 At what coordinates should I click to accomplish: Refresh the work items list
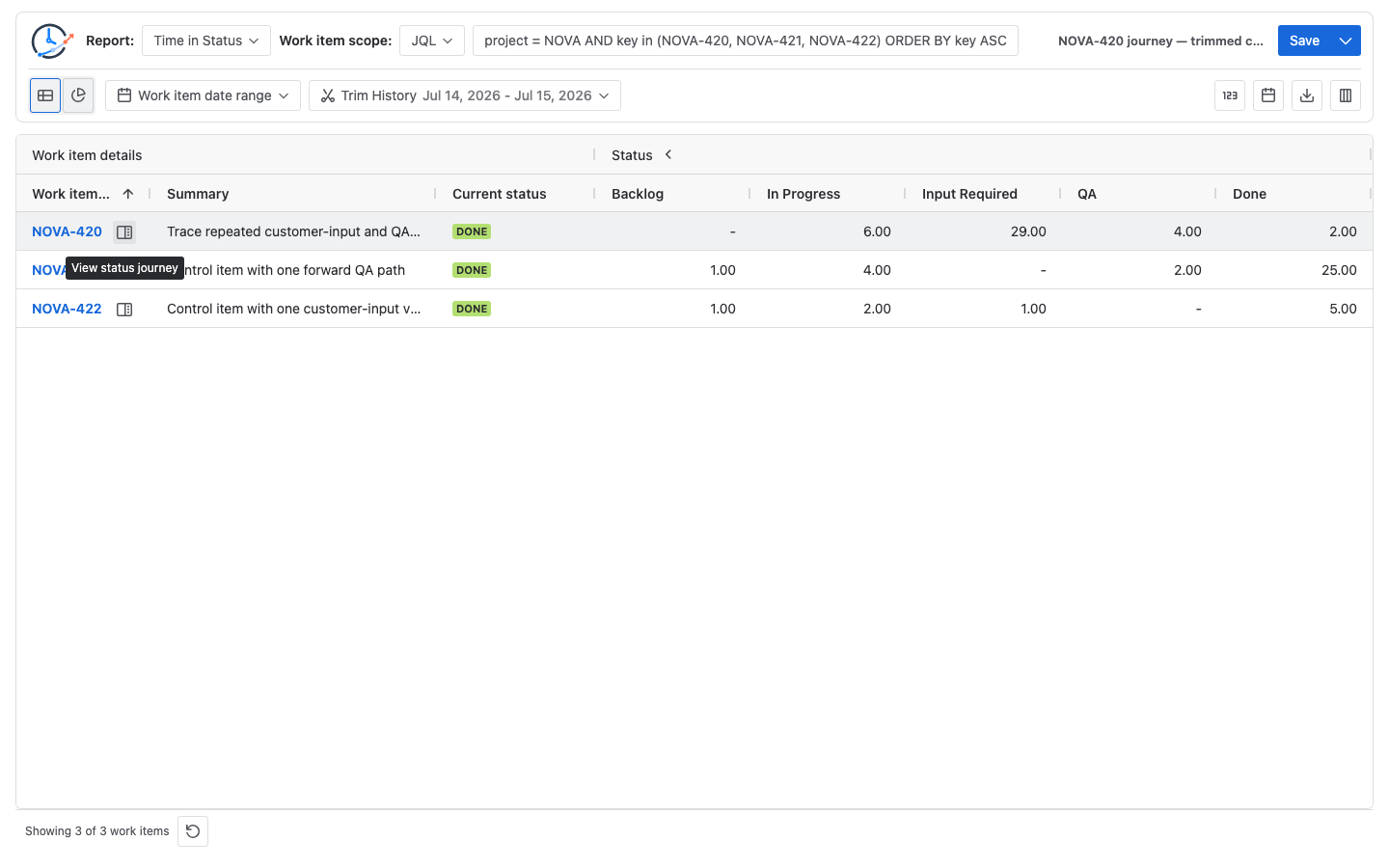point(193,831)
